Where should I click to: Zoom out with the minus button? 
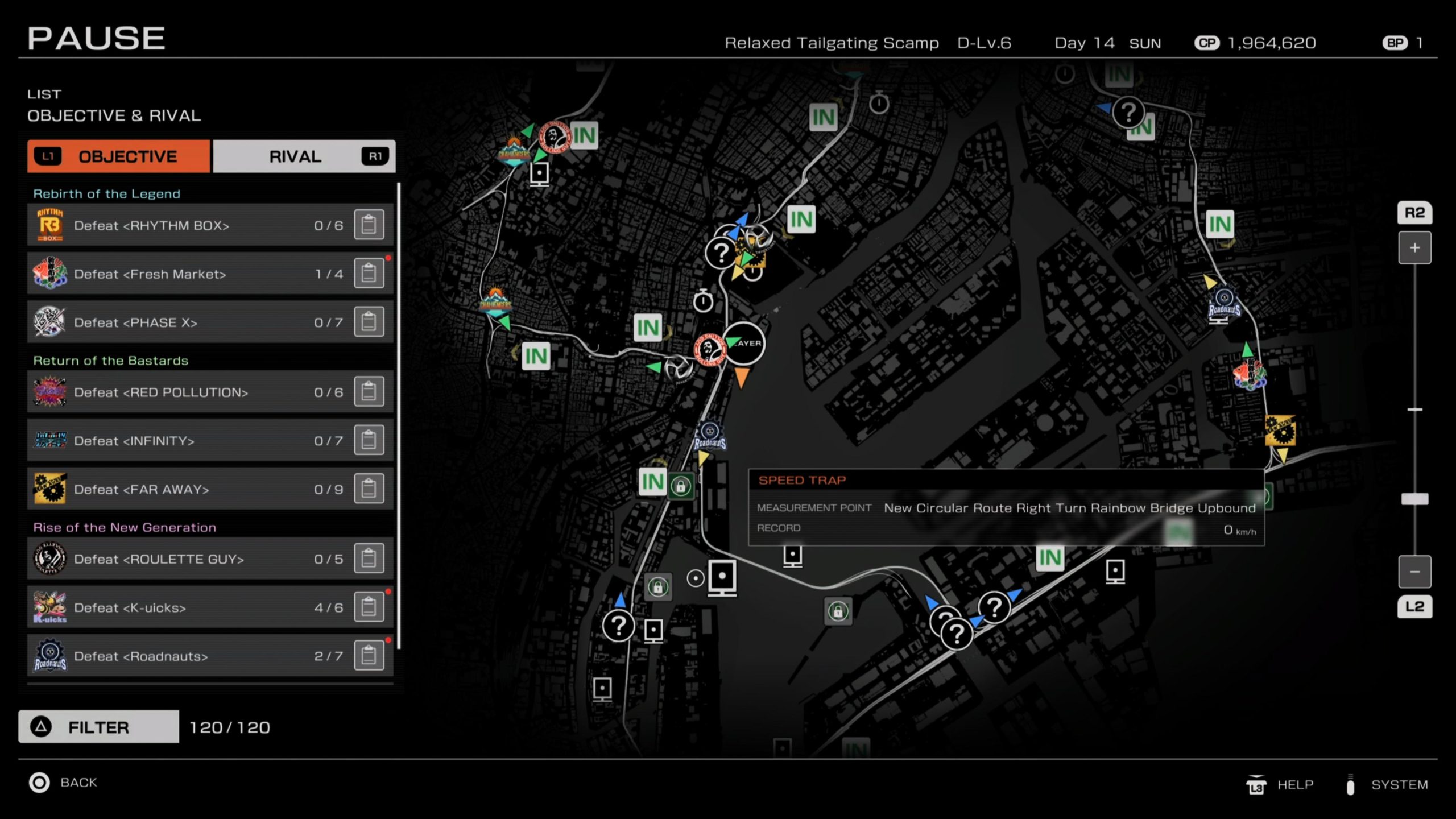(x=1414, y=572)
